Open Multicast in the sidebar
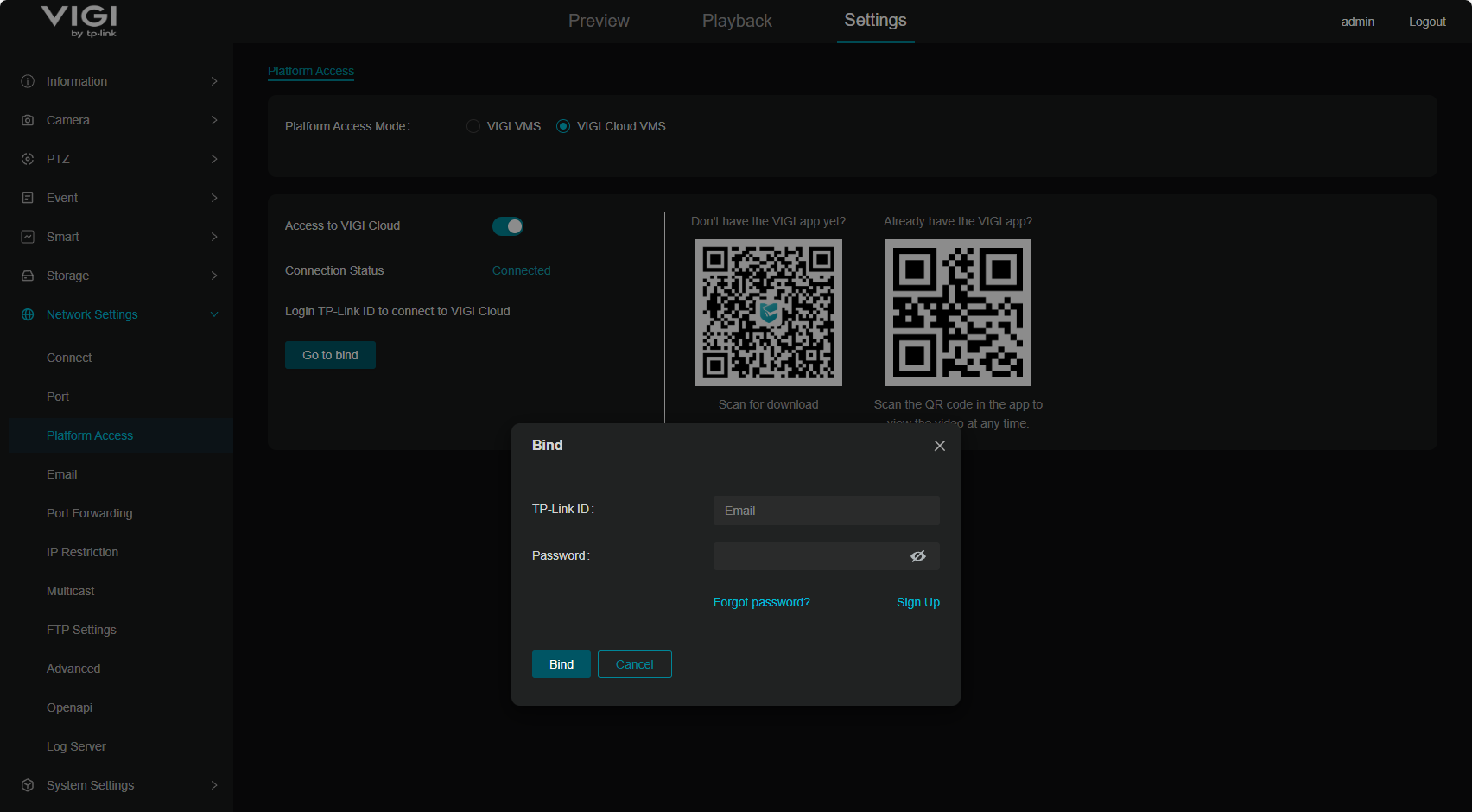 click(x=71, y=591)
